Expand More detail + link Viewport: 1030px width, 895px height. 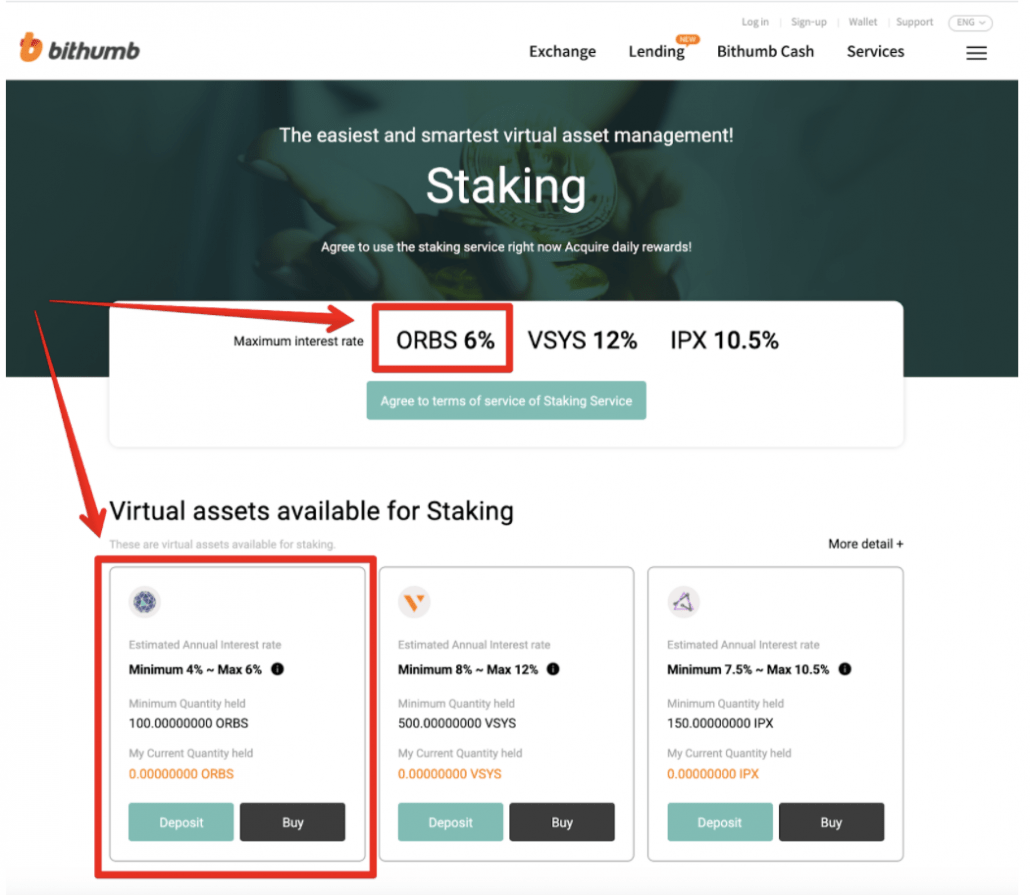[865, 544]
